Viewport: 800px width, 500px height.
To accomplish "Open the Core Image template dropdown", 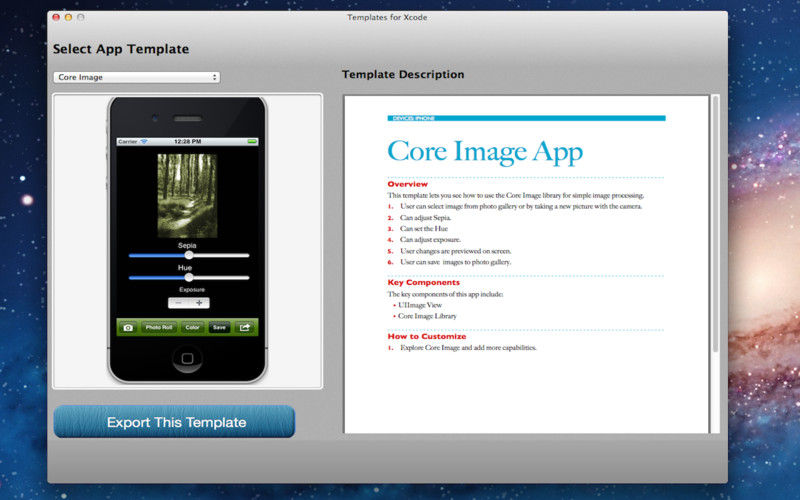I will pyautogui.click(x=136, y=77).
